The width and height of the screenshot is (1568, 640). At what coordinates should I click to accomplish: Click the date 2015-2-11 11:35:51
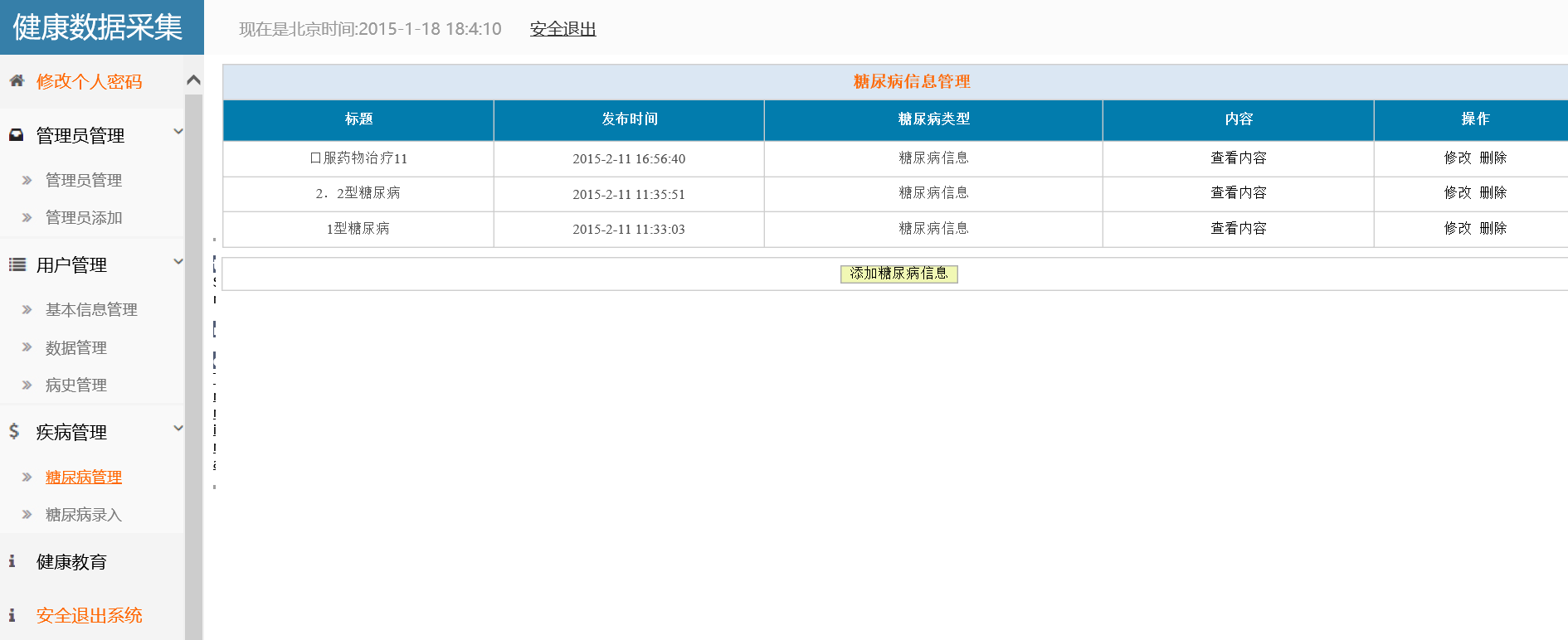(x=629, y=194)
